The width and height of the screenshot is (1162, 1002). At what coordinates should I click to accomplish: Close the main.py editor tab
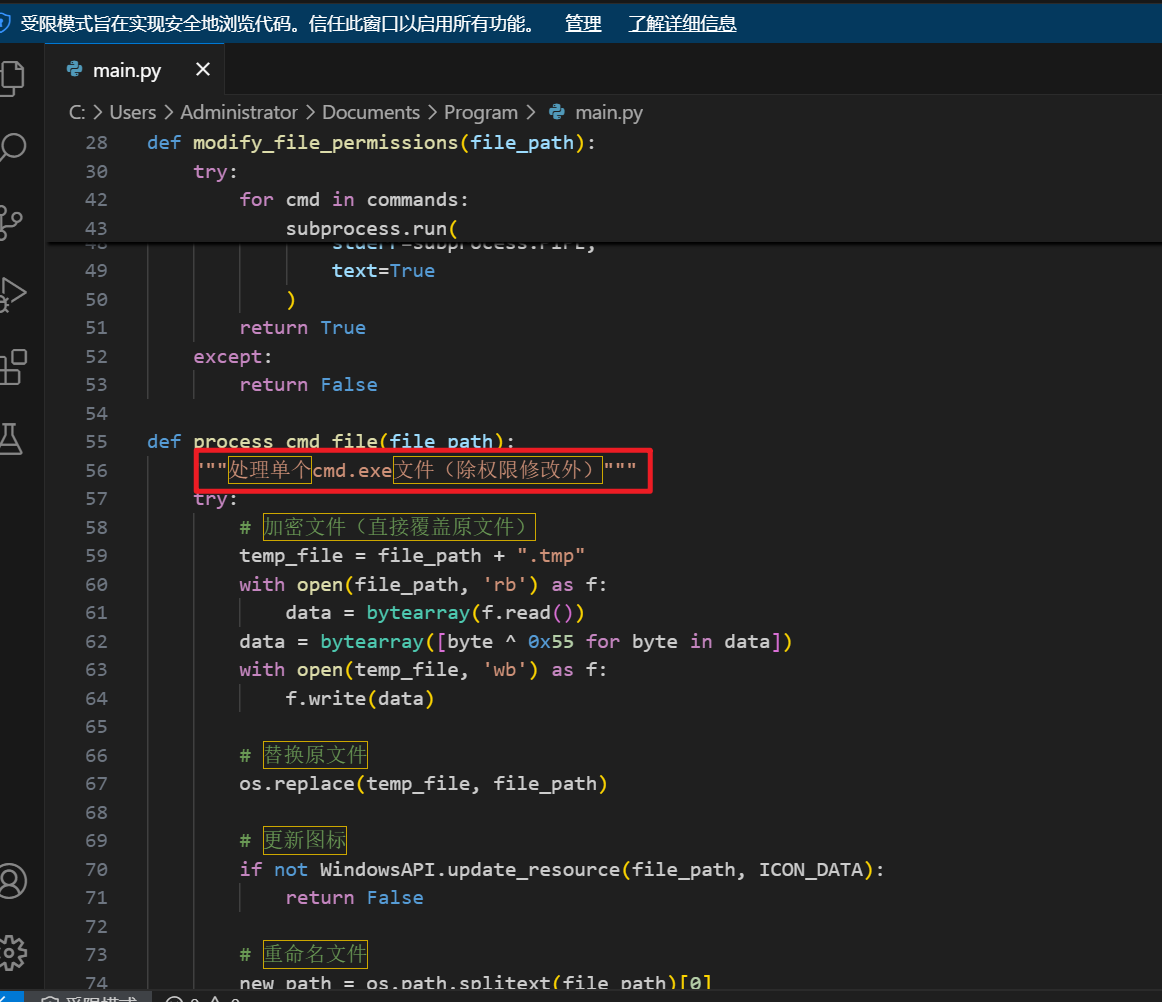coord(202,70)
